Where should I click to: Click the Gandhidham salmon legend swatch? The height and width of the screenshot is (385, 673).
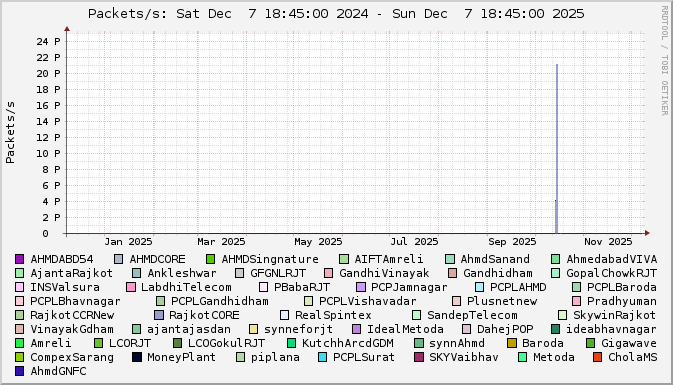[452, 273]
